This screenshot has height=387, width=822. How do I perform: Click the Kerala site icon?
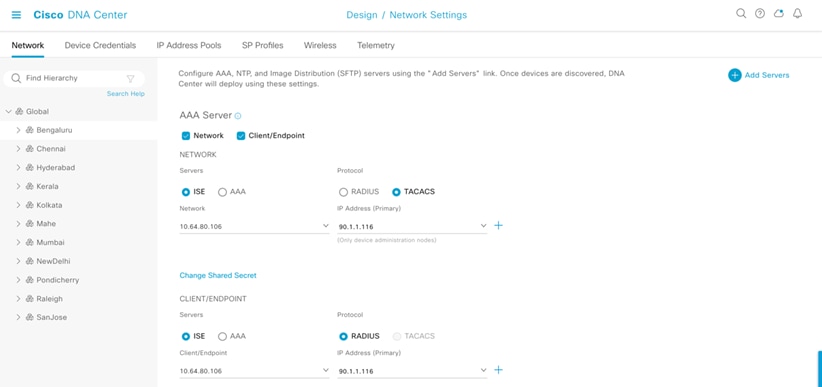point(30,187)
